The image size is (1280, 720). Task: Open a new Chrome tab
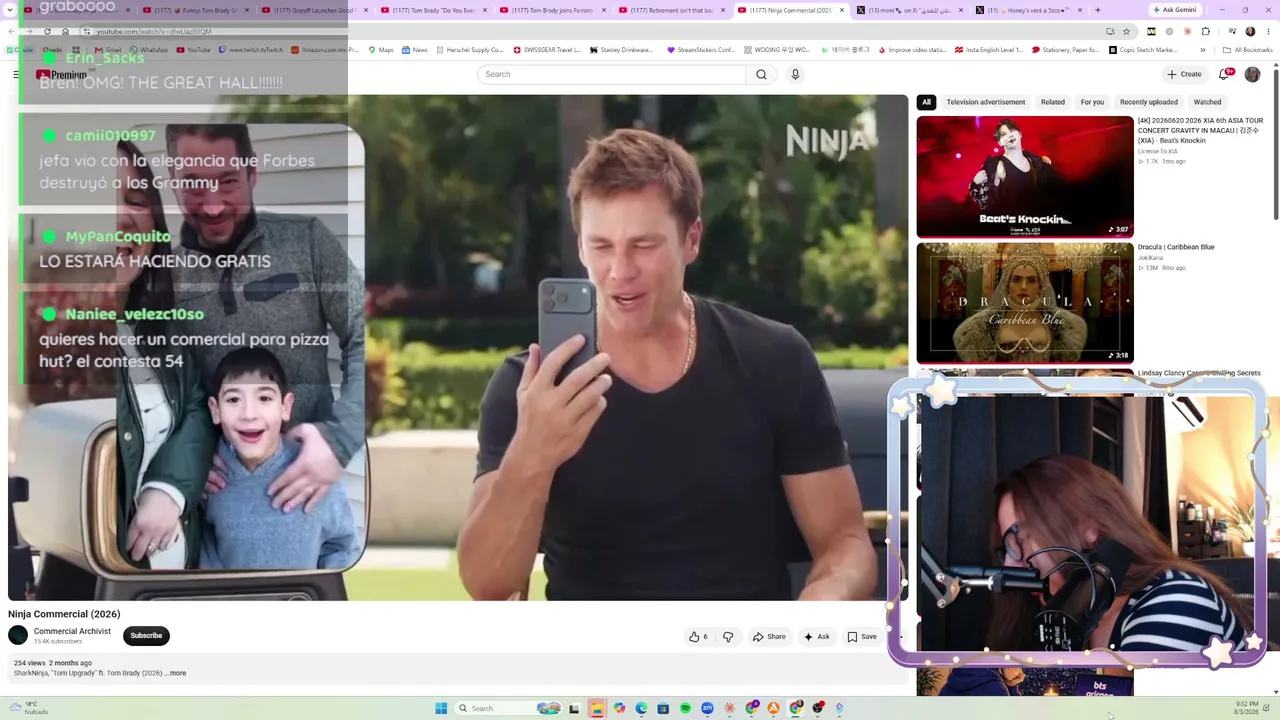1097,10
